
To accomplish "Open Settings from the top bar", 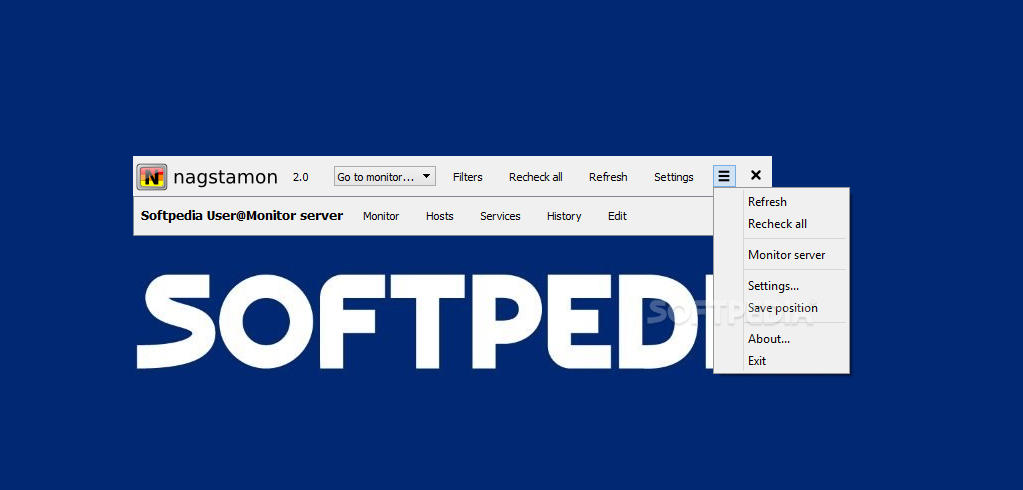I will pyautogui.click(x=674, y=177).
